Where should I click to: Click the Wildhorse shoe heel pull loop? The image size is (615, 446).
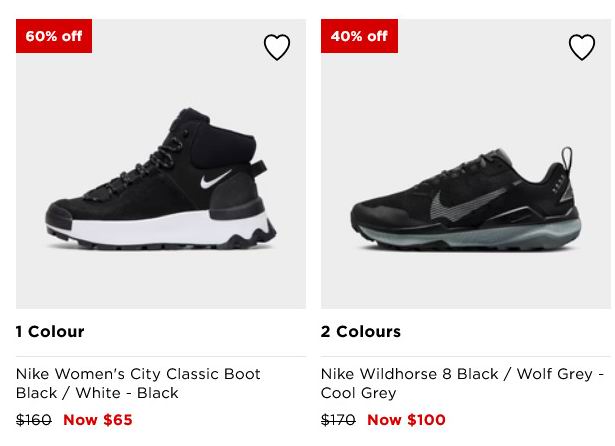(567, 158)
